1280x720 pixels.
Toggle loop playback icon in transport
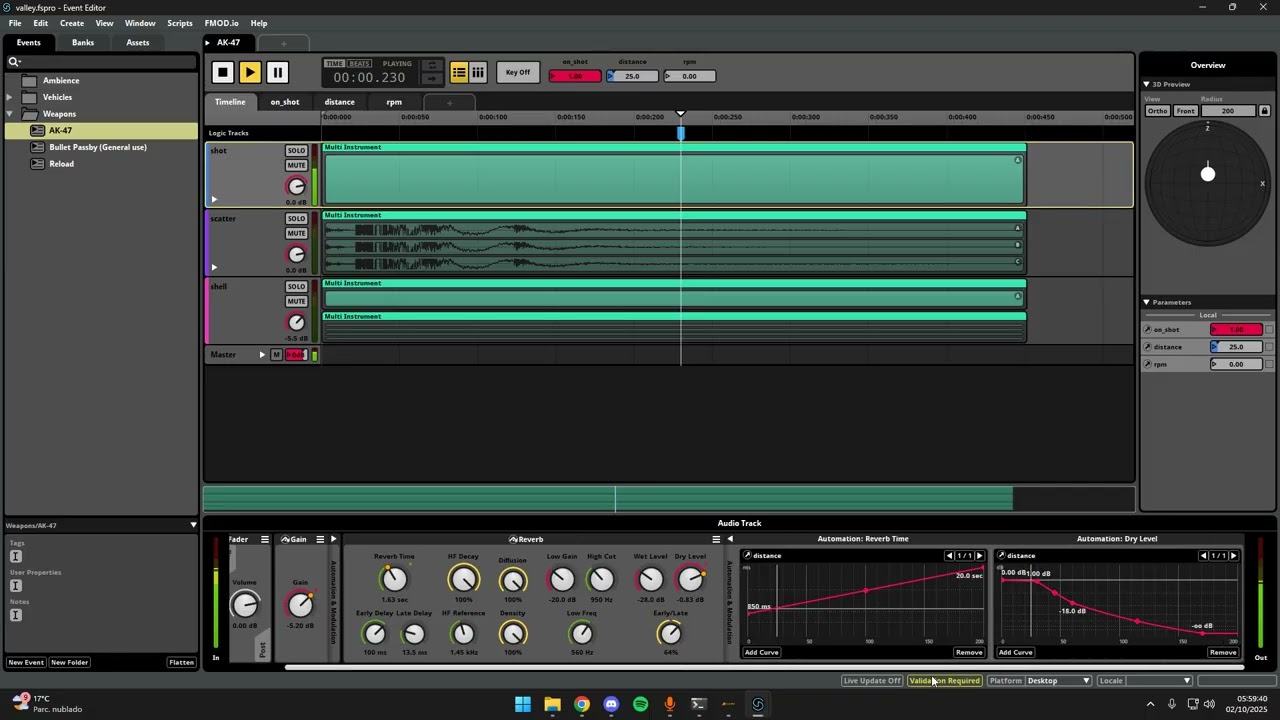coord(432,66)
